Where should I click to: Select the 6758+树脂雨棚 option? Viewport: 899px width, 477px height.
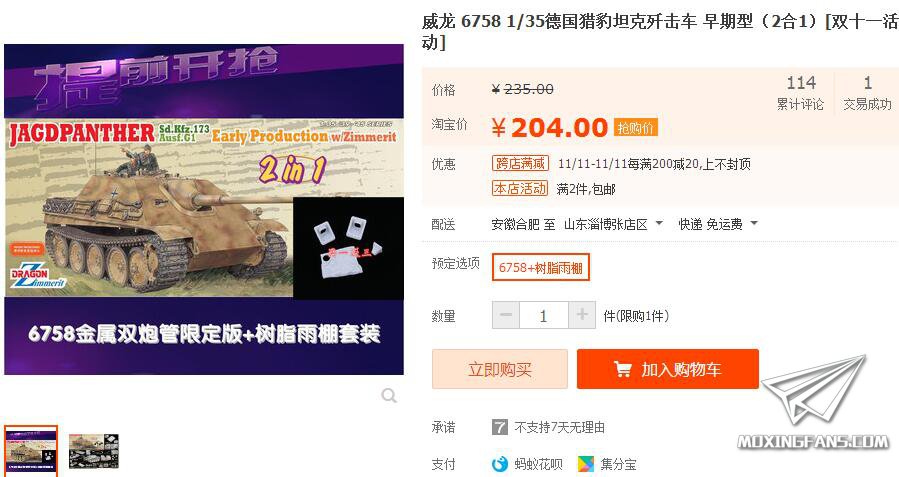pyautogui.click(x=541, y=268)
